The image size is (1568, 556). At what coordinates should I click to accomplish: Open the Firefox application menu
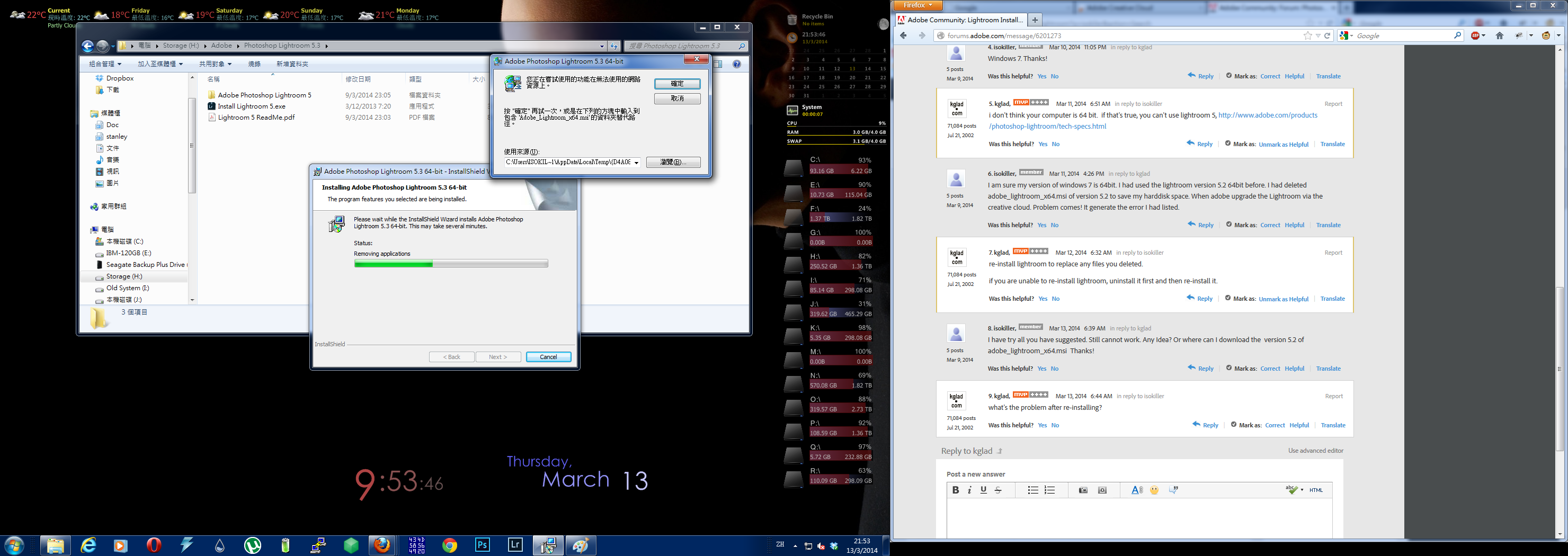(918, 5)
